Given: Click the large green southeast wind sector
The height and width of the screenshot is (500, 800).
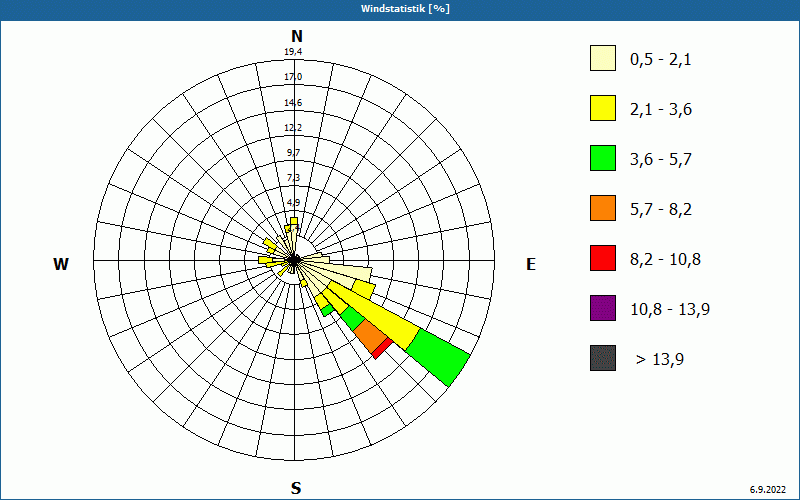Looking at the screenshot, I should point(438,357).
